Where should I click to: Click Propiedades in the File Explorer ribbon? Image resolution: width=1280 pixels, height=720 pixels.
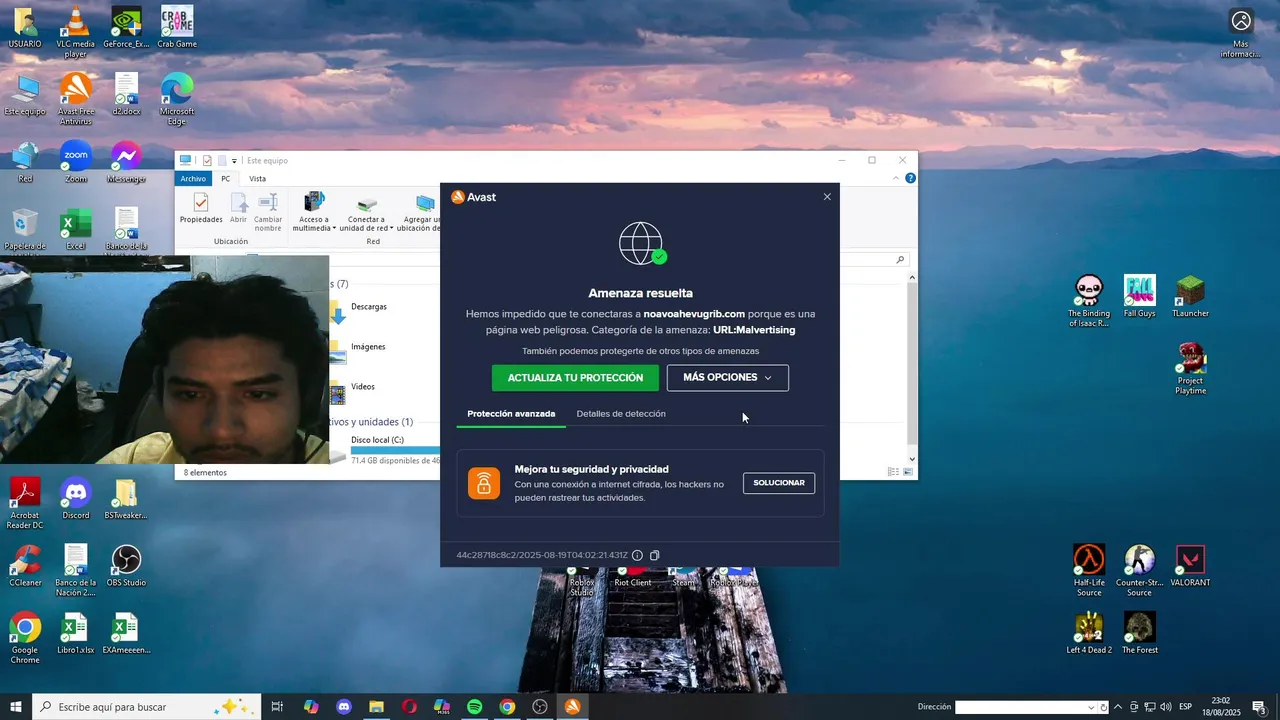[x=201, y=210]
